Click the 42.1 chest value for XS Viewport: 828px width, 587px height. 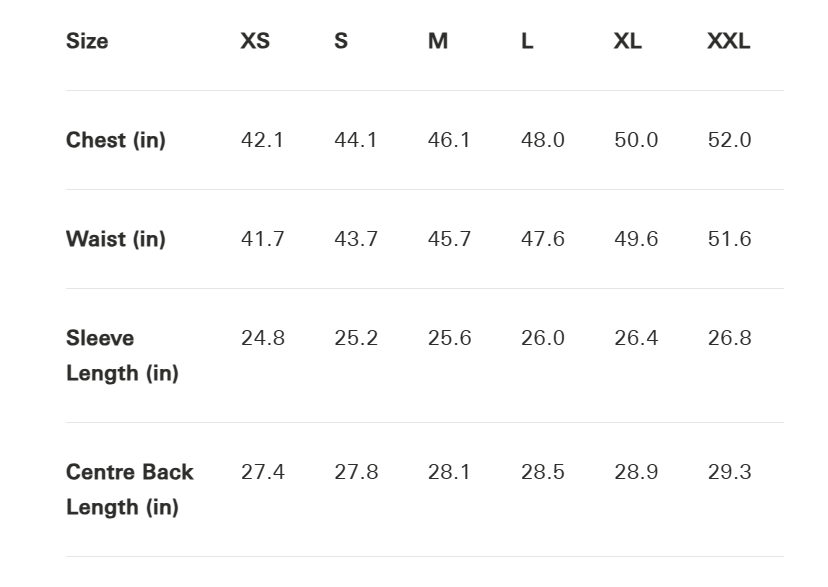[262, 140]
